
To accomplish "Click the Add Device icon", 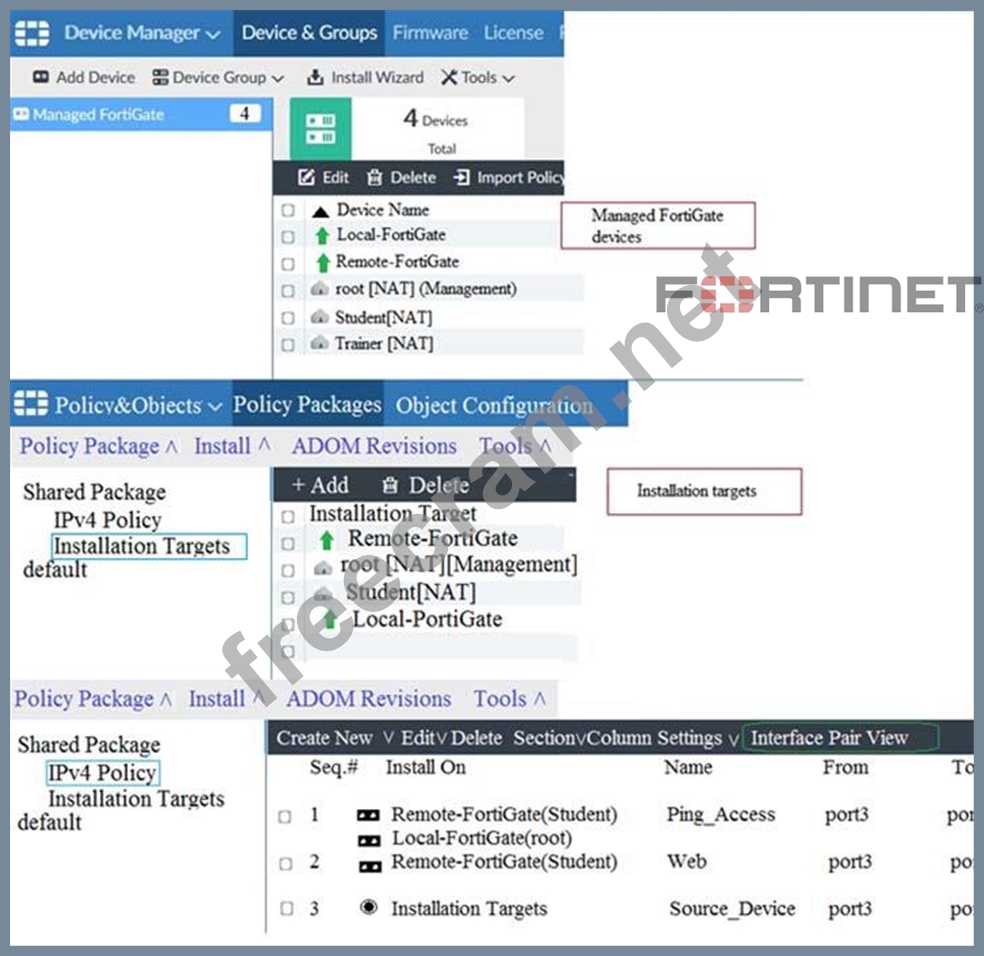I will 41,77.
